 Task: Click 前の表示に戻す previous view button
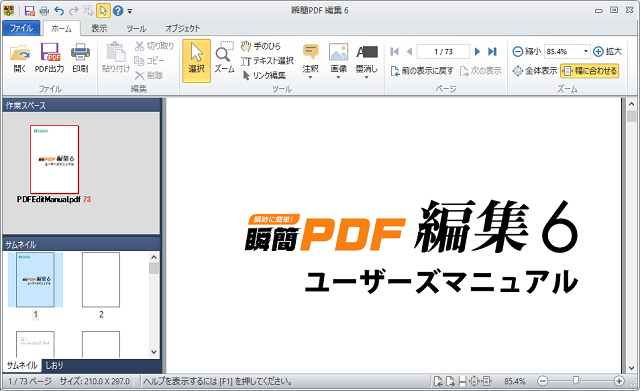point(422,71)
